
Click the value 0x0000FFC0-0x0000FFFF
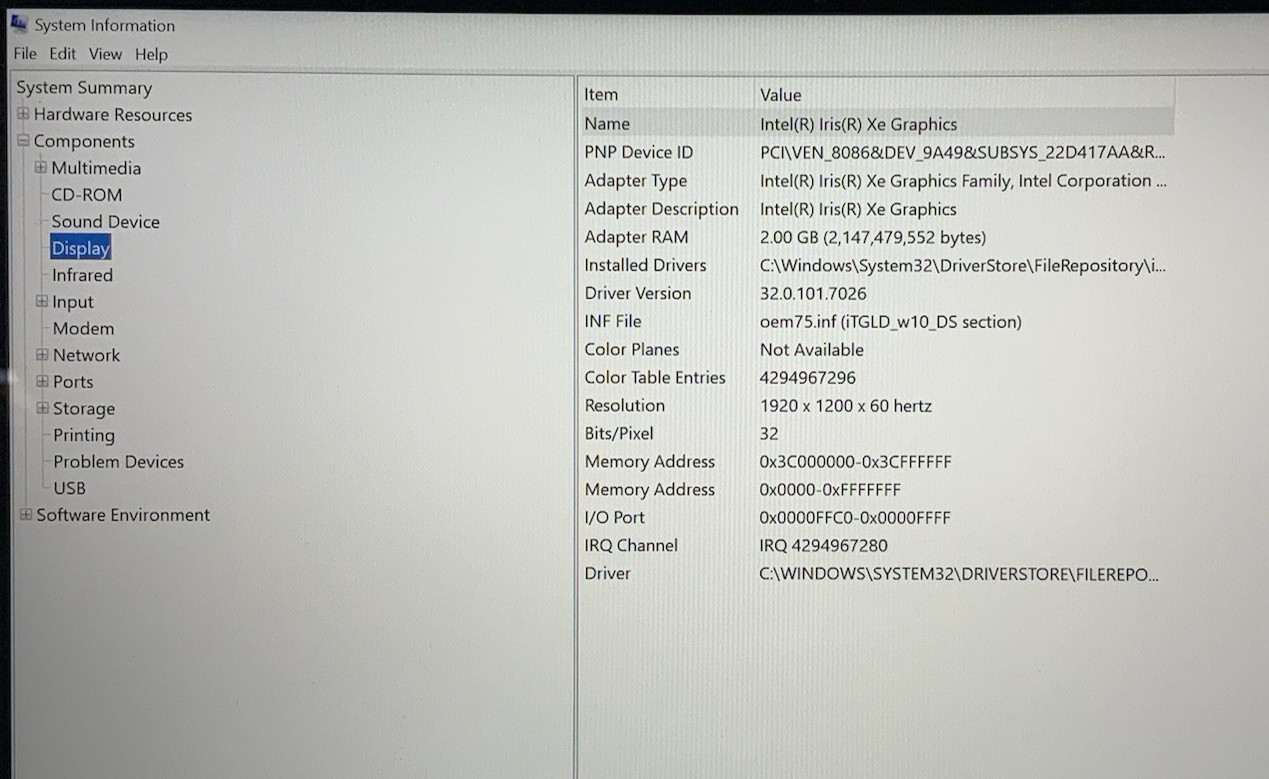855,517
